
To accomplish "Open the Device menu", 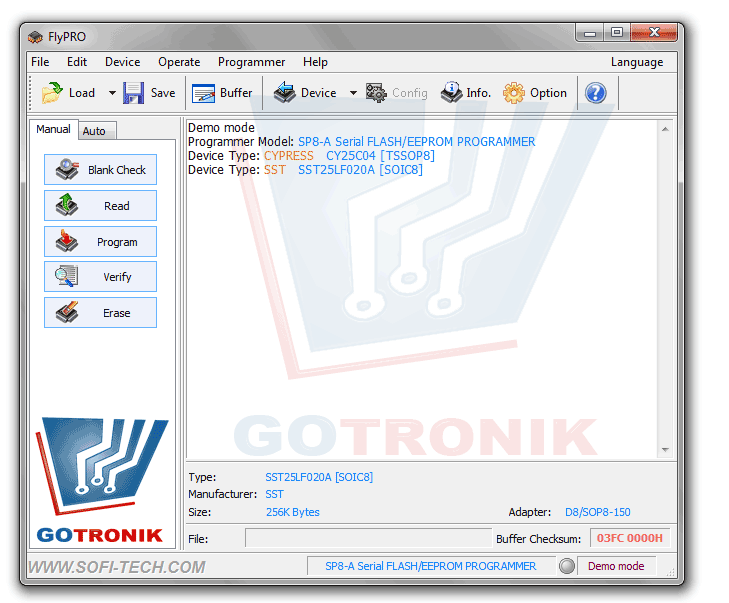I will point(122,62).
